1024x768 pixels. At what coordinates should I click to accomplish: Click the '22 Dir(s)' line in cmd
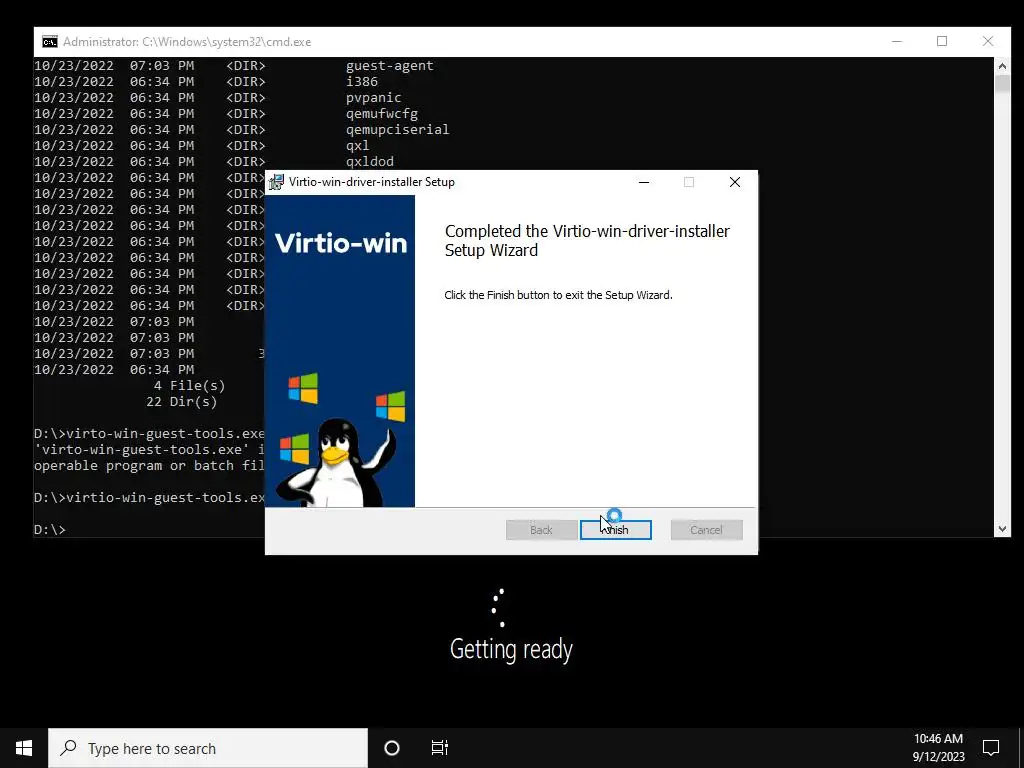(182, 402)
